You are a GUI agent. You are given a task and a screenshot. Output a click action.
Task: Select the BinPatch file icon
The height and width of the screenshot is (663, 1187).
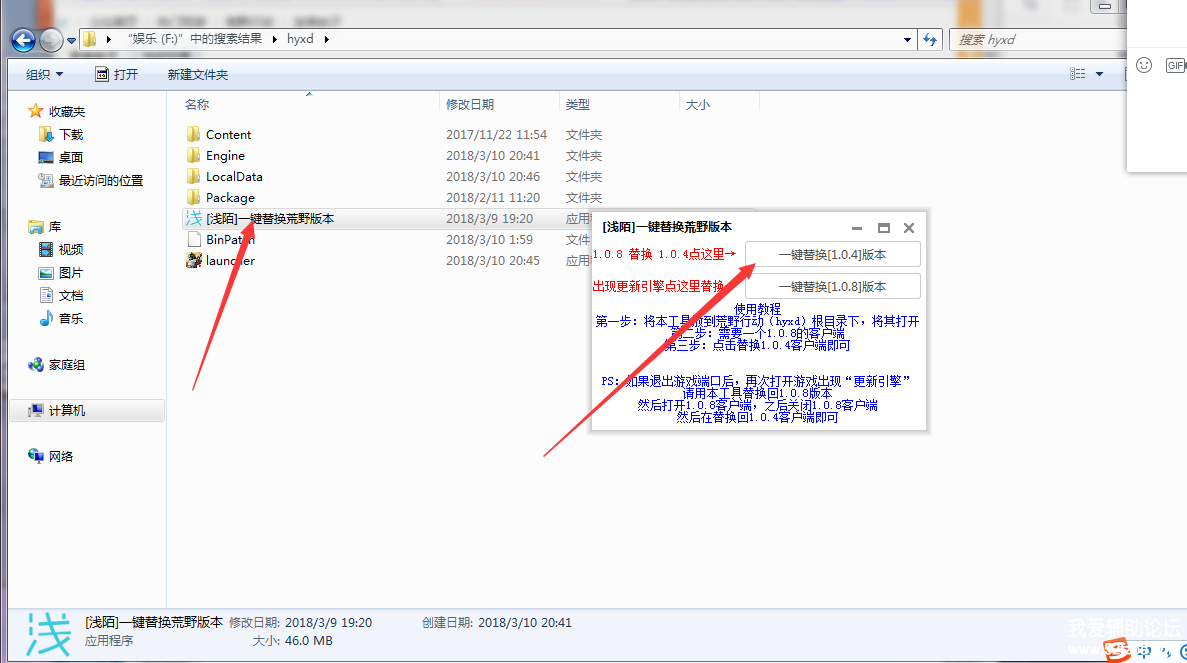point(194,239)
